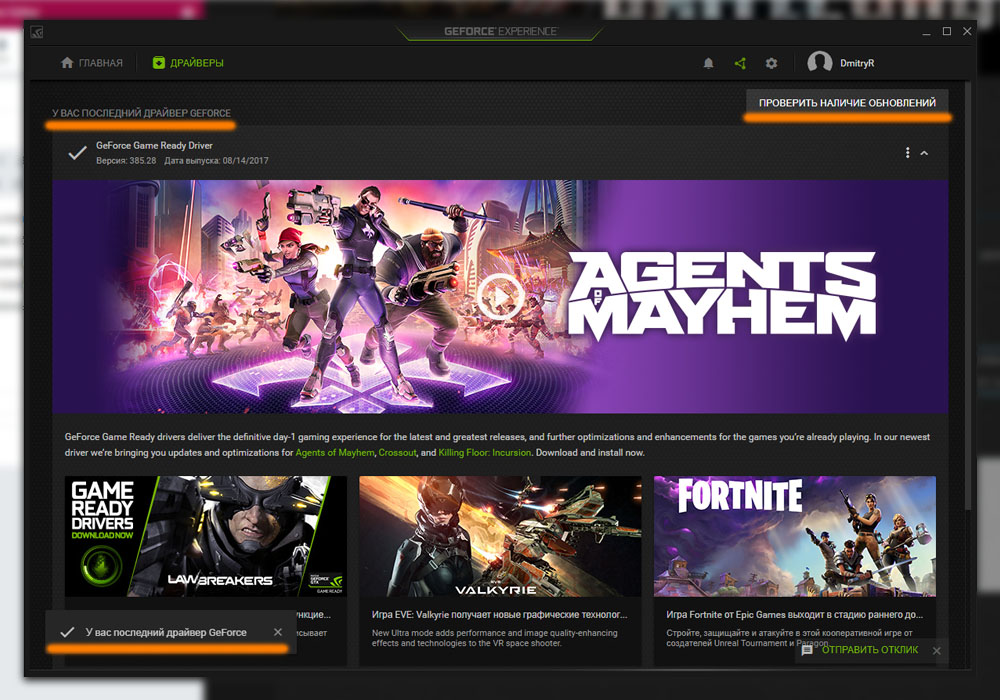Screen dimensions: 1000x700
Task: Open the Fortnite article thumbnail
Action: [x=795, y=536]
